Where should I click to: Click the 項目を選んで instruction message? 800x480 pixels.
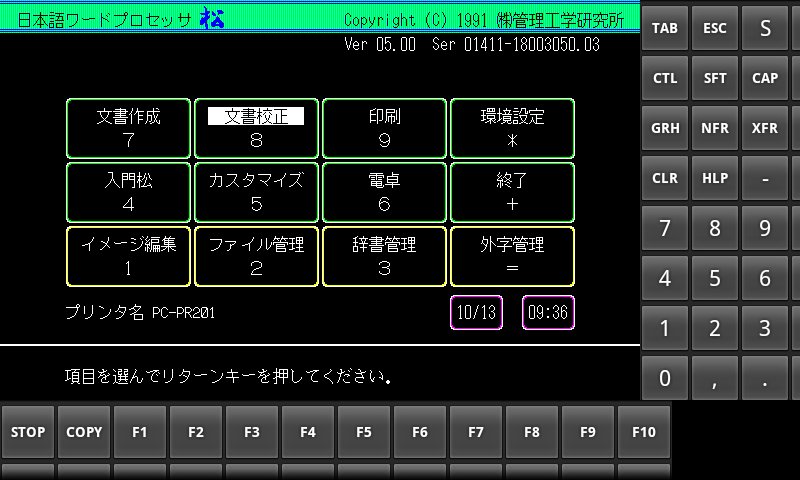coord(228,376)
